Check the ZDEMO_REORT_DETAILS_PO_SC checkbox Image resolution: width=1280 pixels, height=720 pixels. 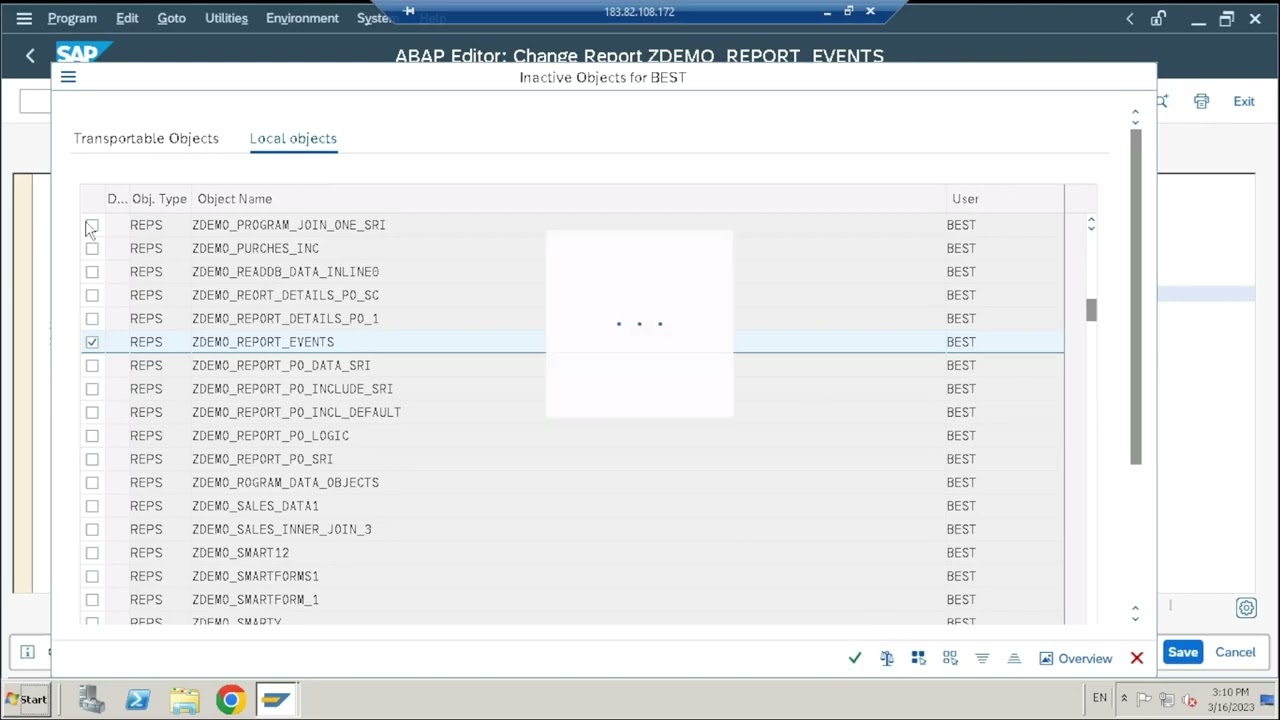pos(92,295)
